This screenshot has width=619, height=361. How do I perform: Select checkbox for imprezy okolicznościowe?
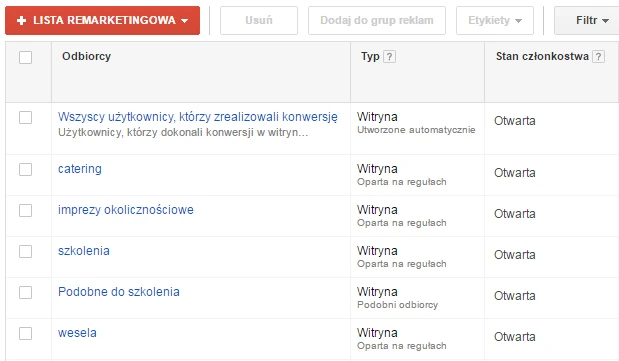(25, 211)
